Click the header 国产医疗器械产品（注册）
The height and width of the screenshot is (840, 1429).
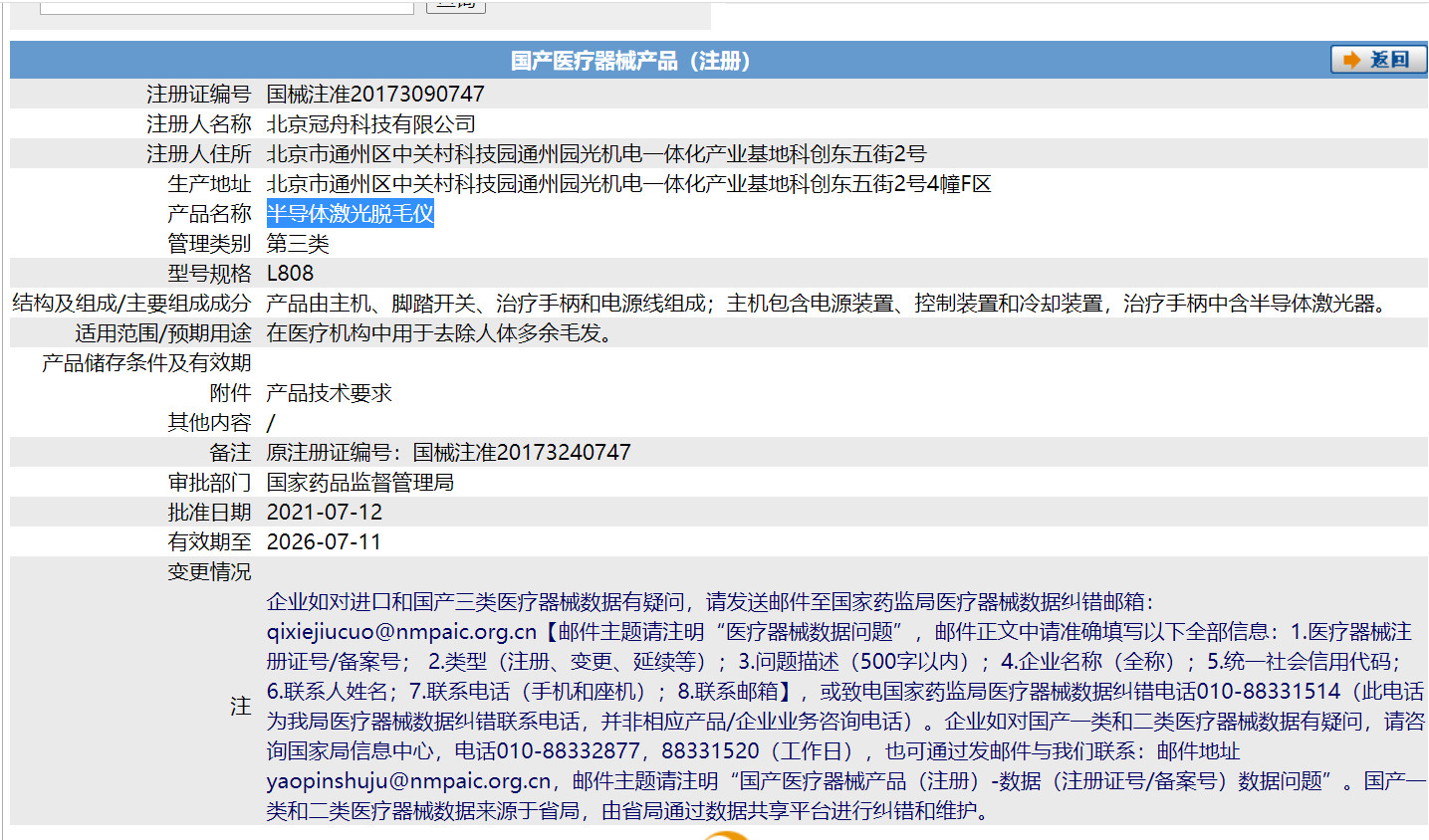click(x=630, y=61)
